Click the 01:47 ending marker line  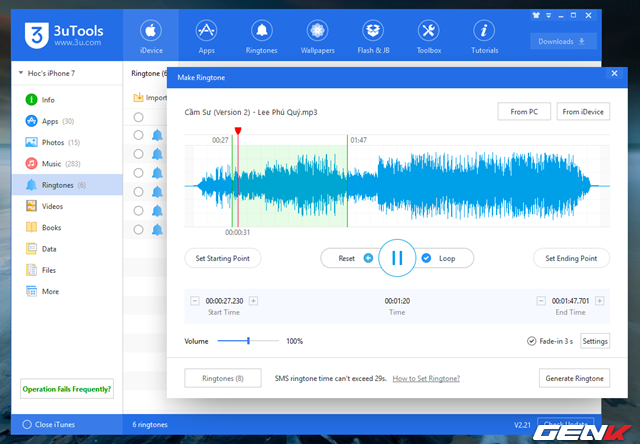(347, 181)
